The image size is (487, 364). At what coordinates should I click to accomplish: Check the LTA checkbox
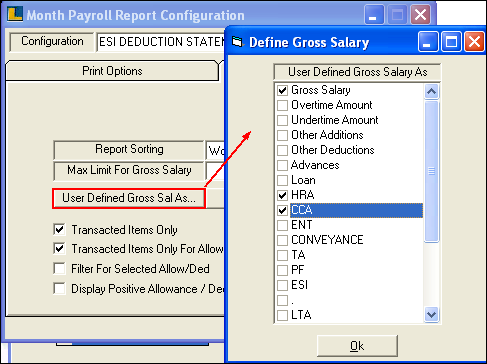[x=282, y=315]
